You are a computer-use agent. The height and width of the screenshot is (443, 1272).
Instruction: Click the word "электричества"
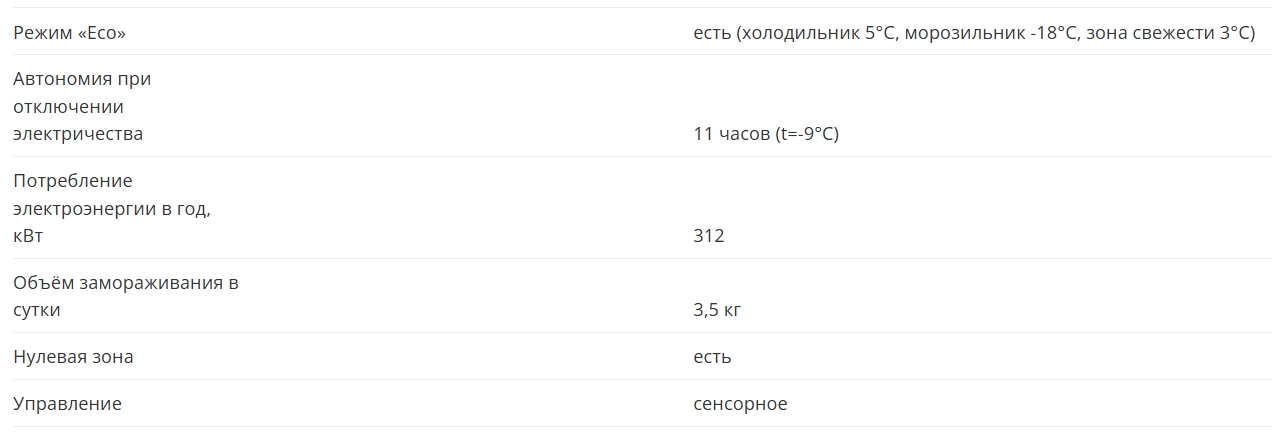pos(78,134)
